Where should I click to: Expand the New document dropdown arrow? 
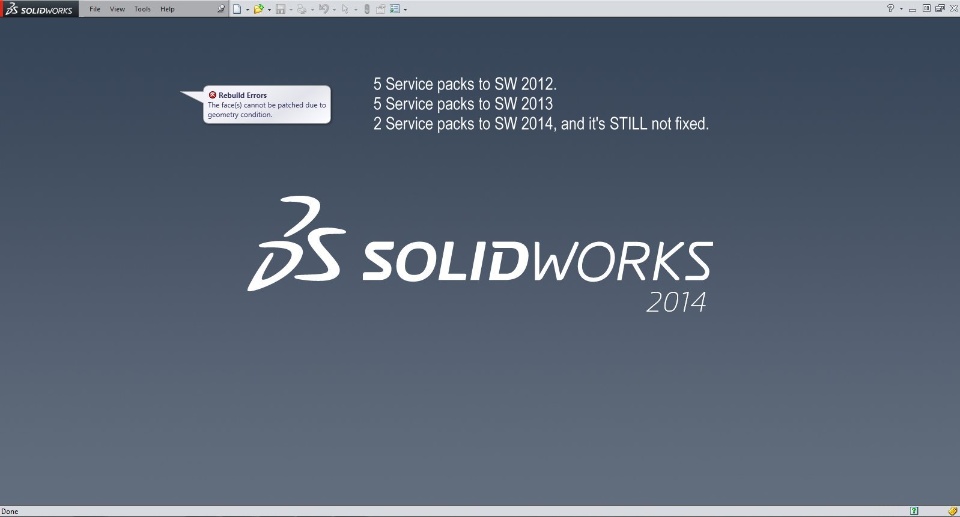pyautogui.click(x=247, y=10)
